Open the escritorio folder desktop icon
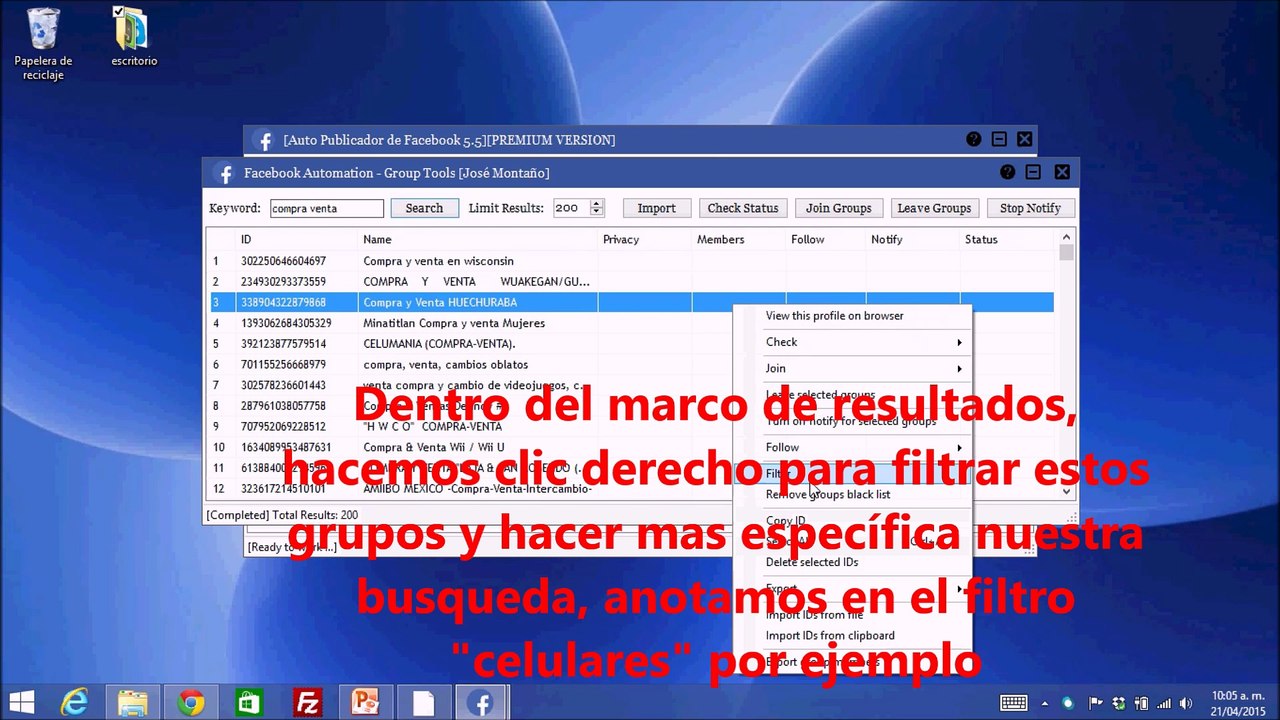 (133, 38)
